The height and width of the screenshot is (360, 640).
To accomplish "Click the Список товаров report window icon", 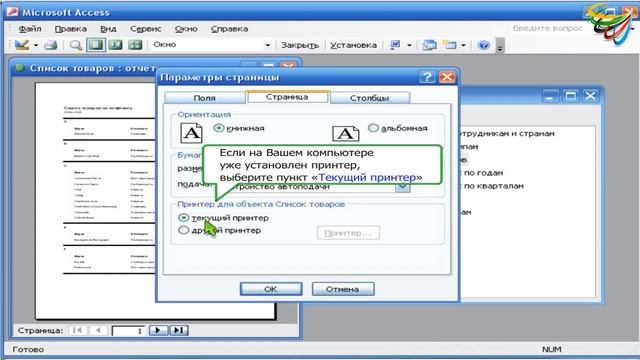I will 19,68.
